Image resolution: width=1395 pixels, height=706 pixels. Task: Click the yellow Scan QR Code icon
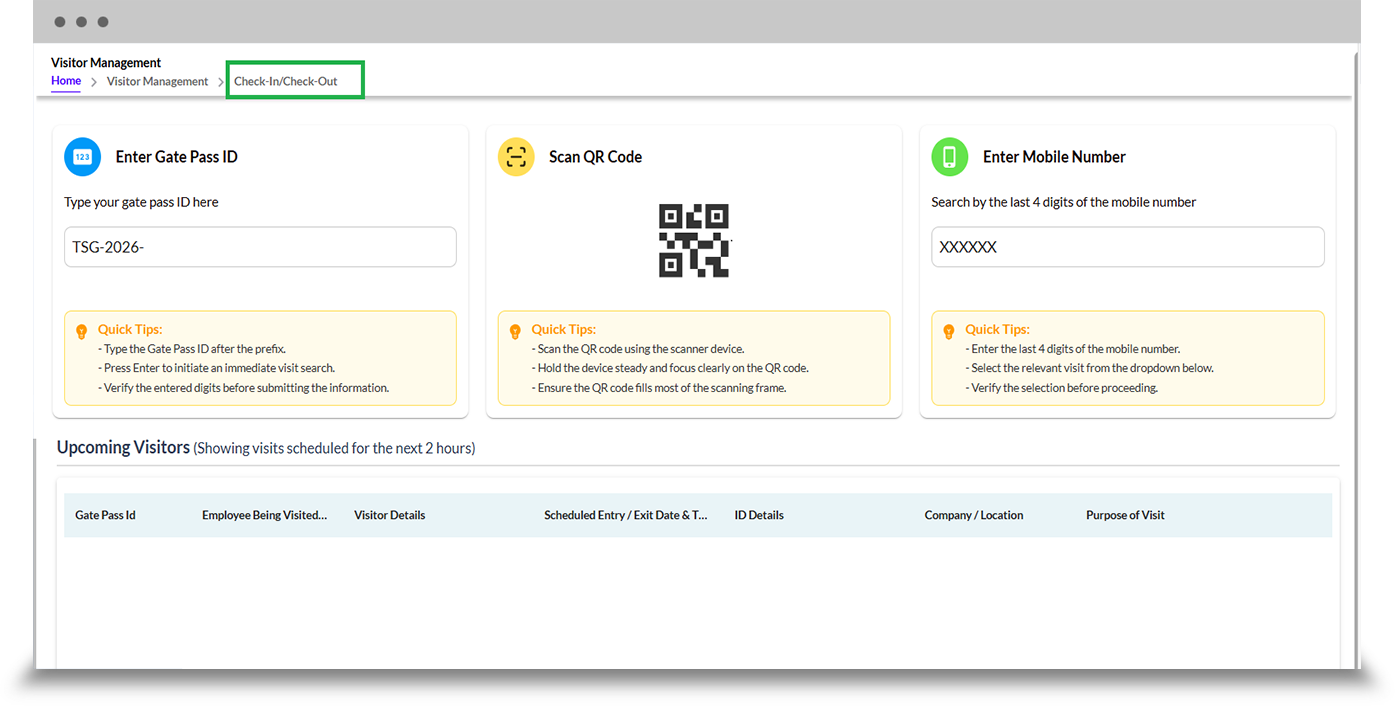pyautogui.click(x=516, y=157)
